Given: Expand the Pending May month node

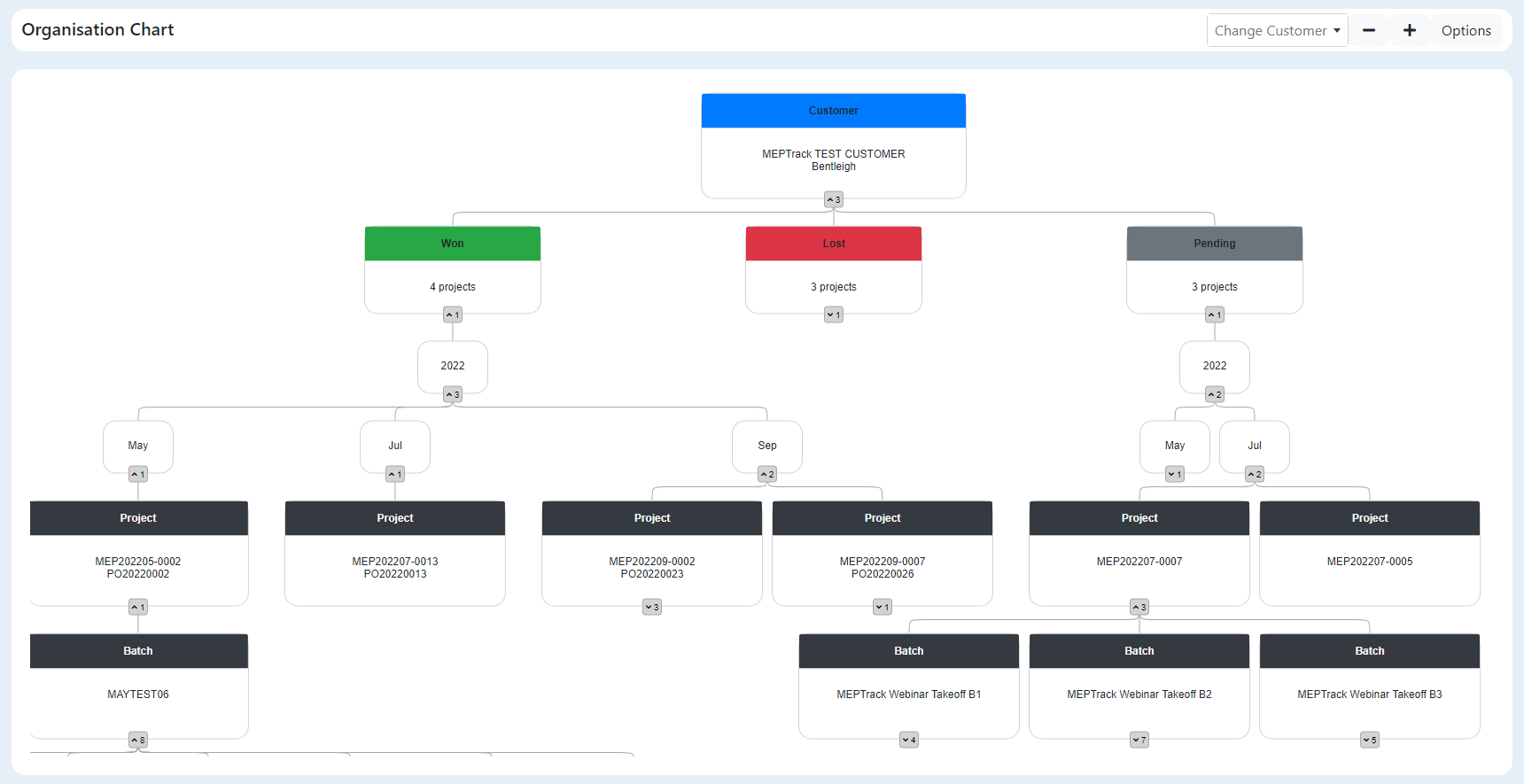Looking at the screenshot, I should [1175, 474].
